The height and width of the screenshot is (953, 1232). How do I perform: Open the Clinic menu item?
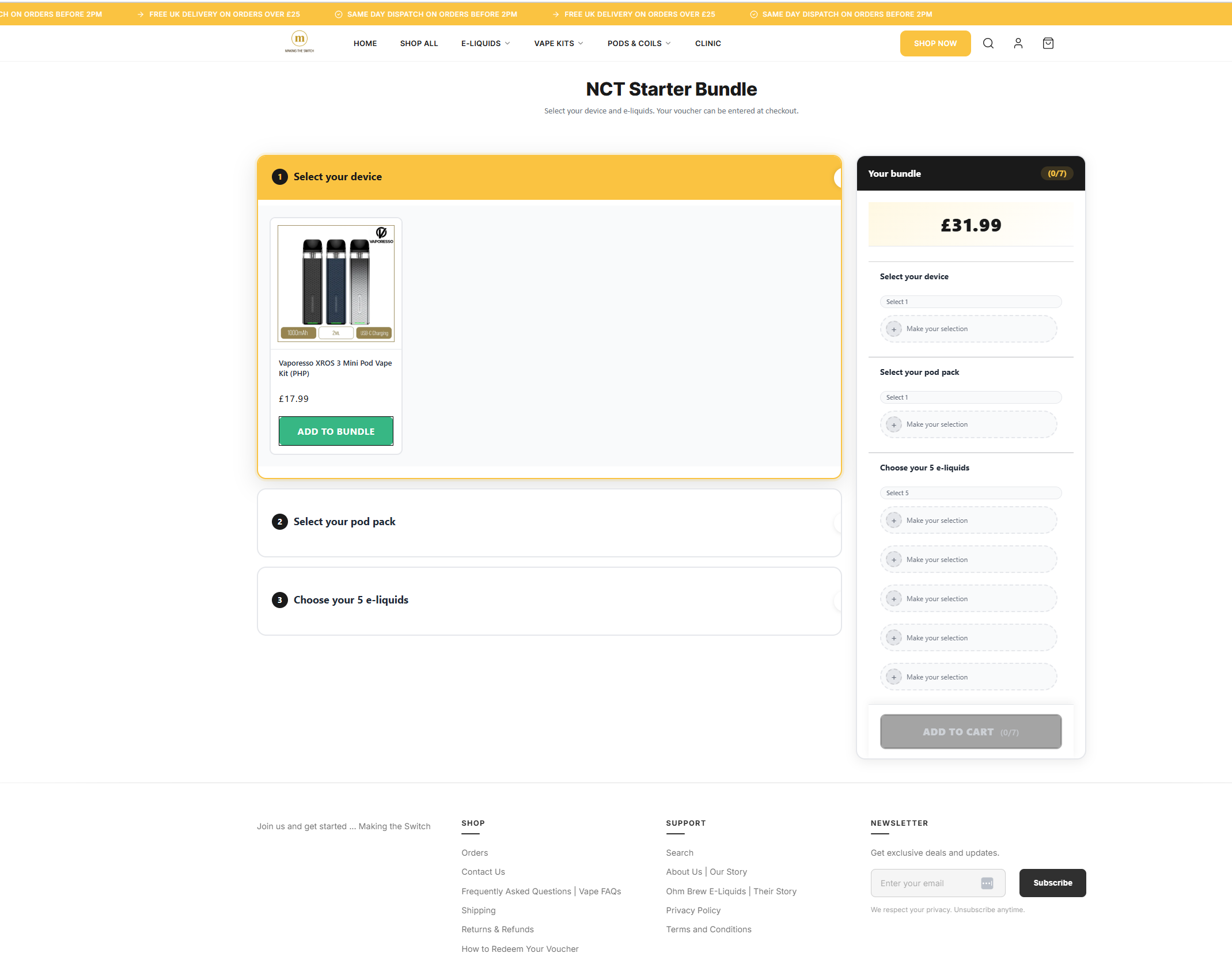point(708,43)
